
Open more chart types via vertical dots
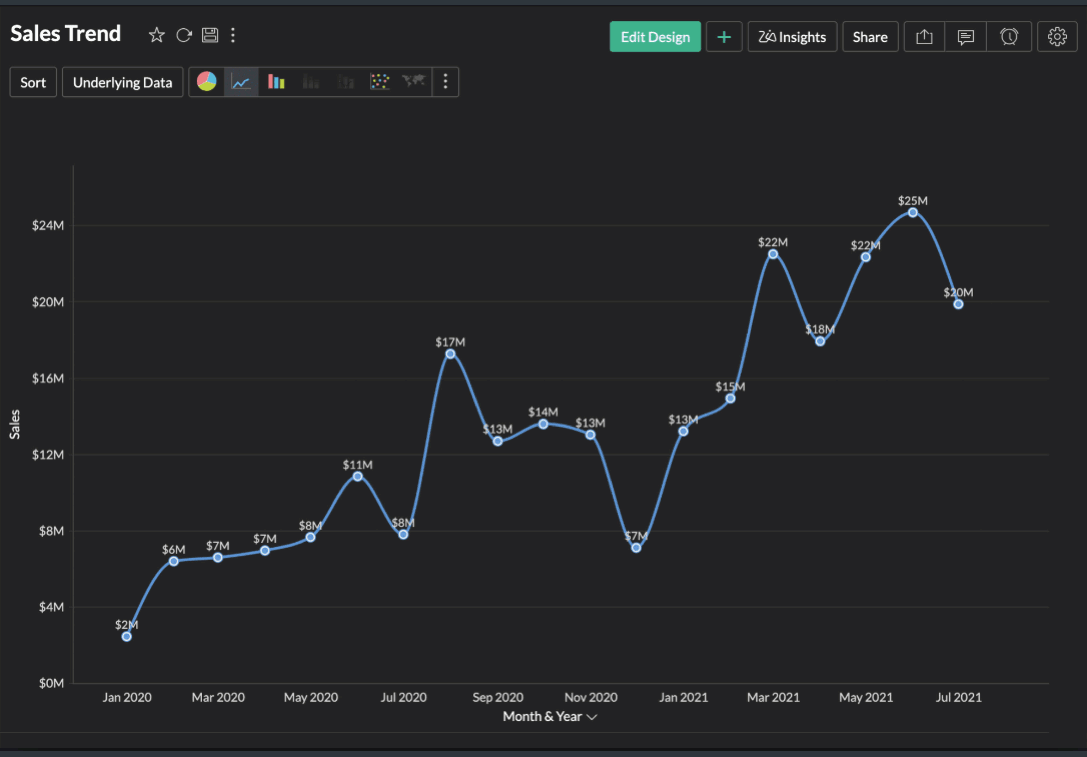tap(445, 81)
